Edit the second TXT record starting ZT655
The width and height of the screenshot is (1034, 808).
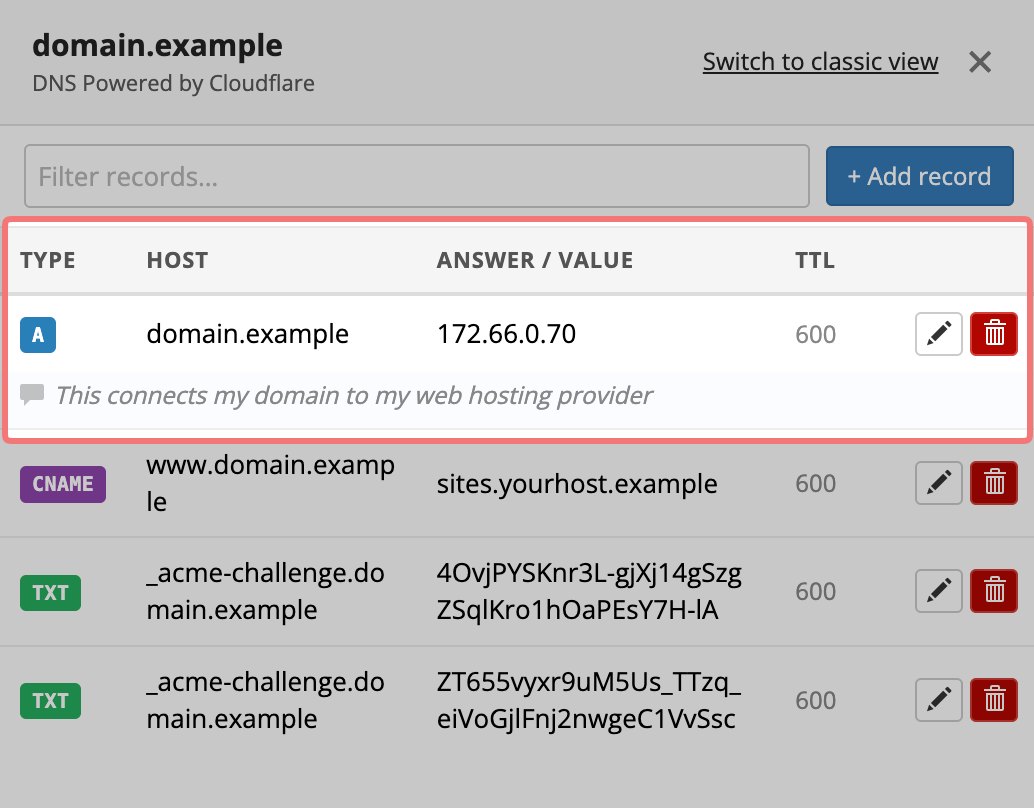[939, 700]
